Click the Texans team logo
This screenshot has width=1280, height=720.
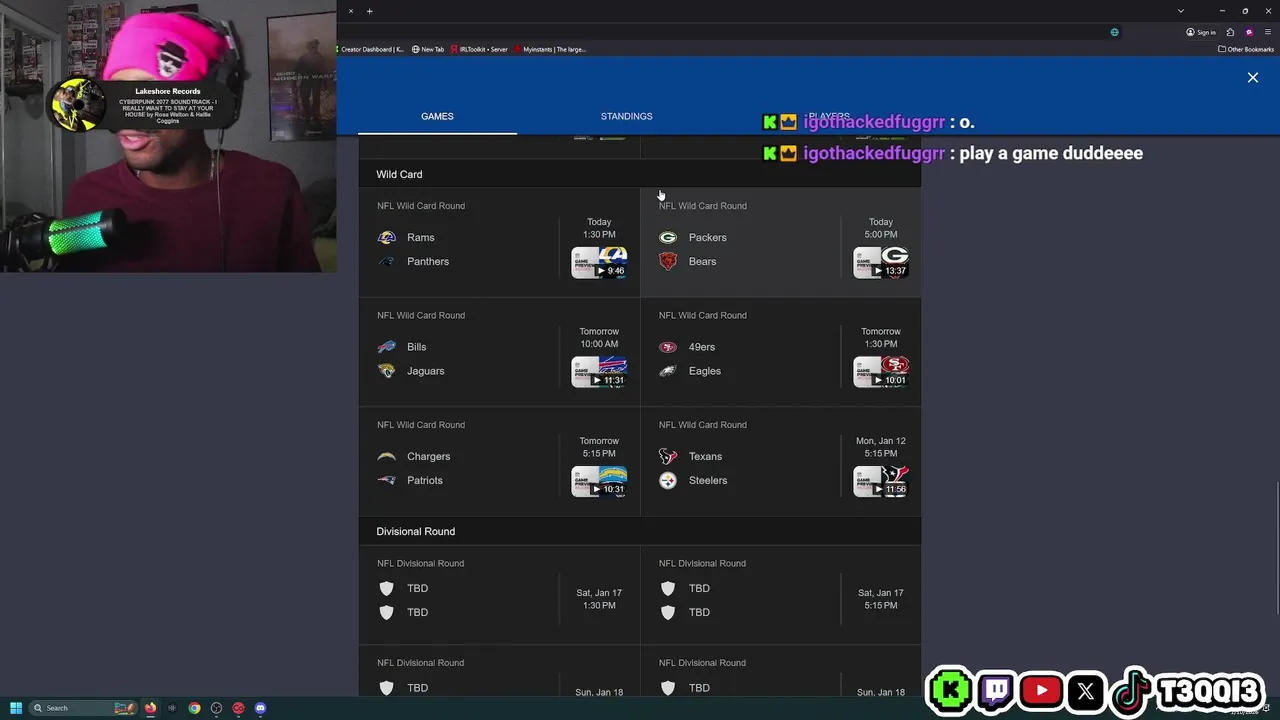(668, 456)
